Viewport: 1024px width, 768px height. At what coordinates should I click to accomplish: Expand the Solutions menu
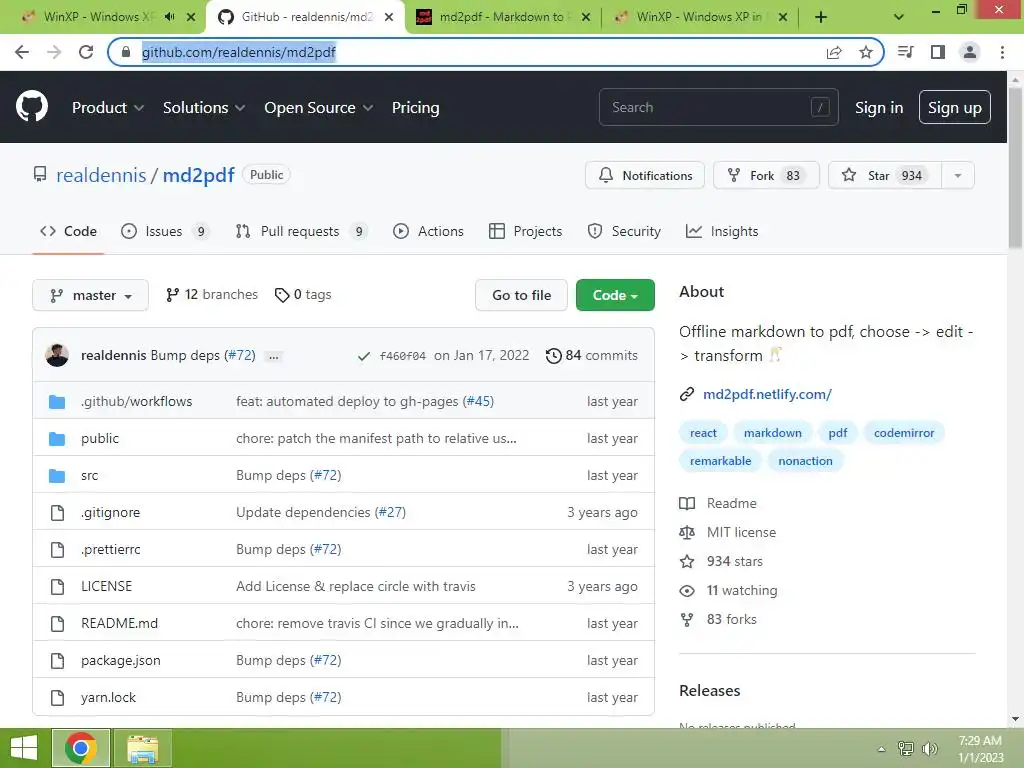click(204, 108)
